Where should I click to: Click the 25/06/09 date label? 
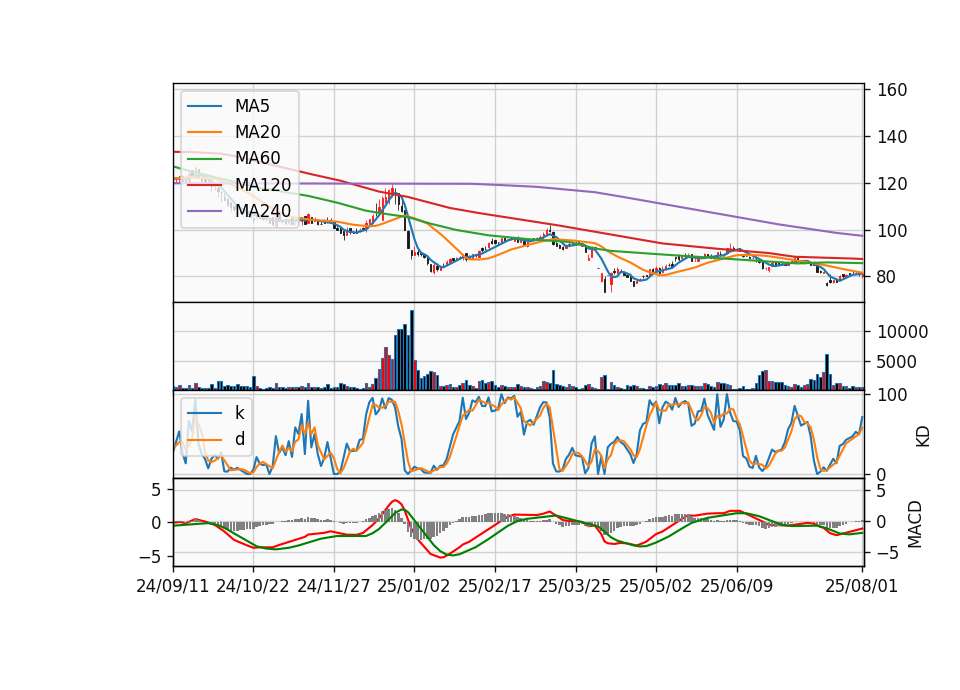point(737,586)
